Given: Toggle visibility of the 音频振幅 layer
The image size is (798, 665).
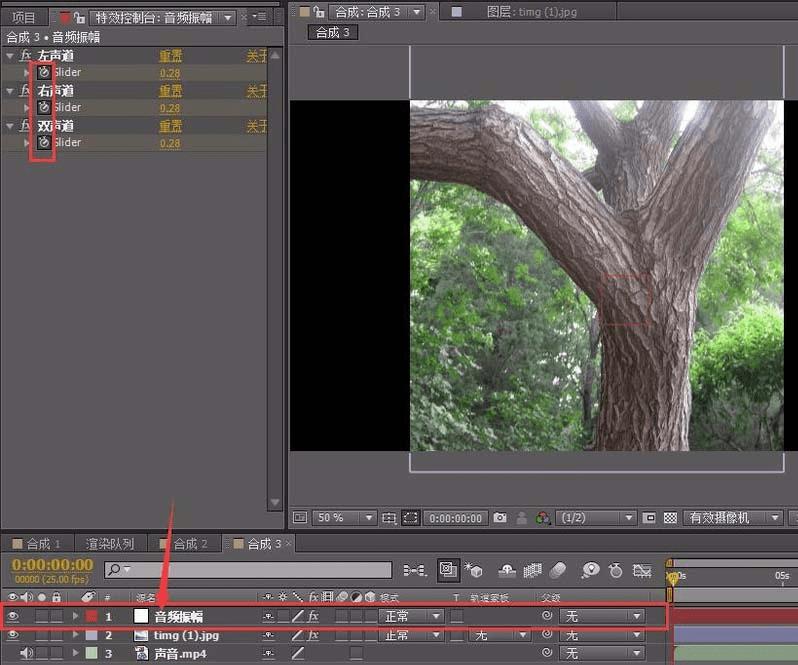Looking at the screenshot, I should click(13, 617).
